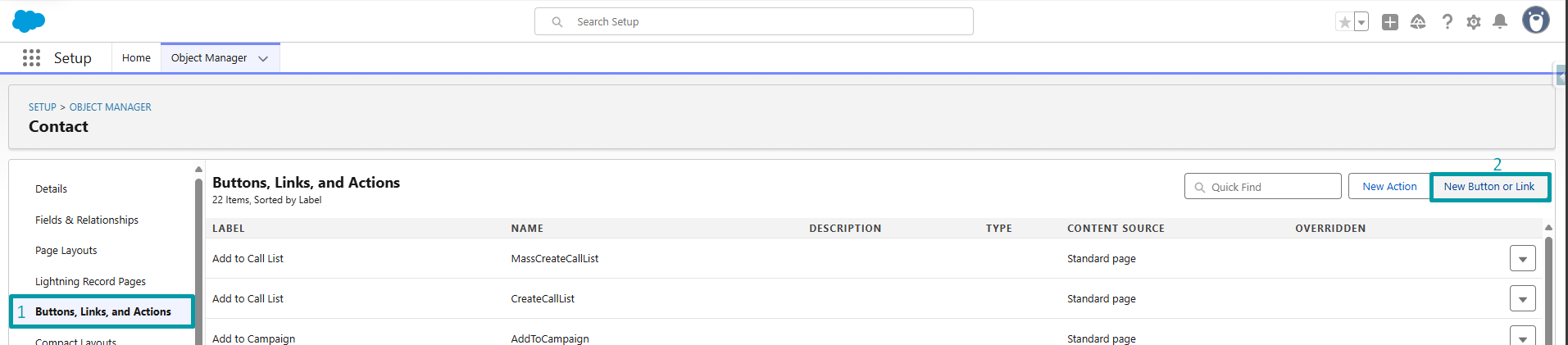Follow the OBJECT MANAGER breadcrumb link
The height and width of the screenshot is (345, 1568).
pyautogui.click(x=110, y=107)
